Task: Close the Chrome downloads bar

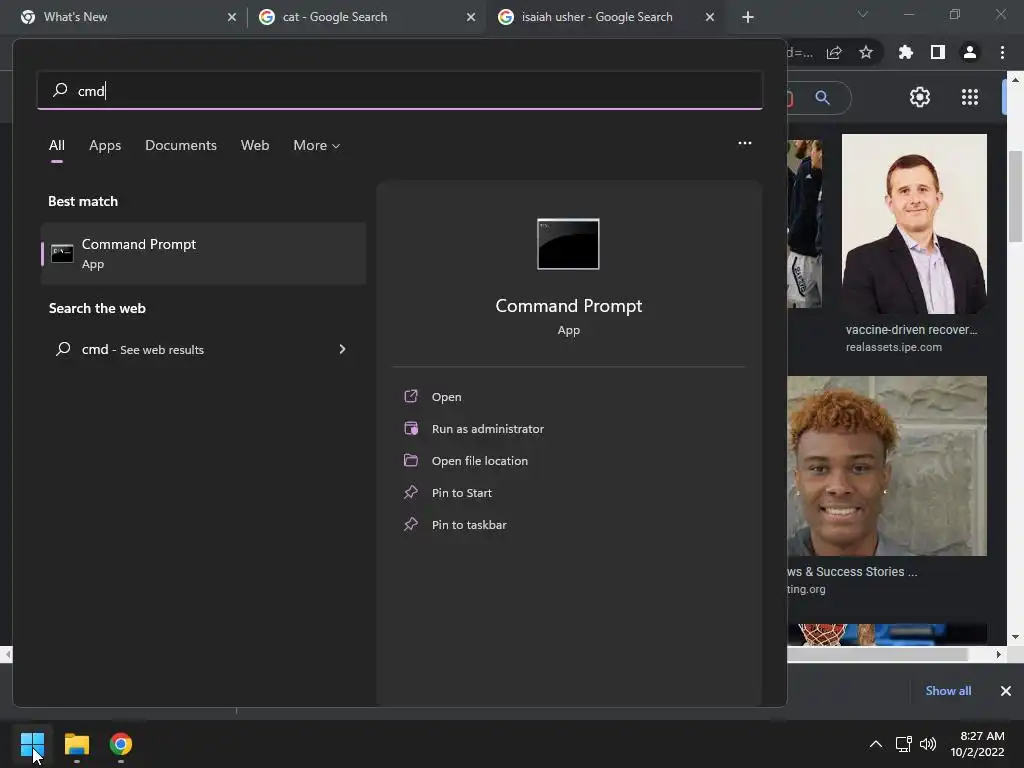Action: pyautogui.click(x=1006, y=691)
